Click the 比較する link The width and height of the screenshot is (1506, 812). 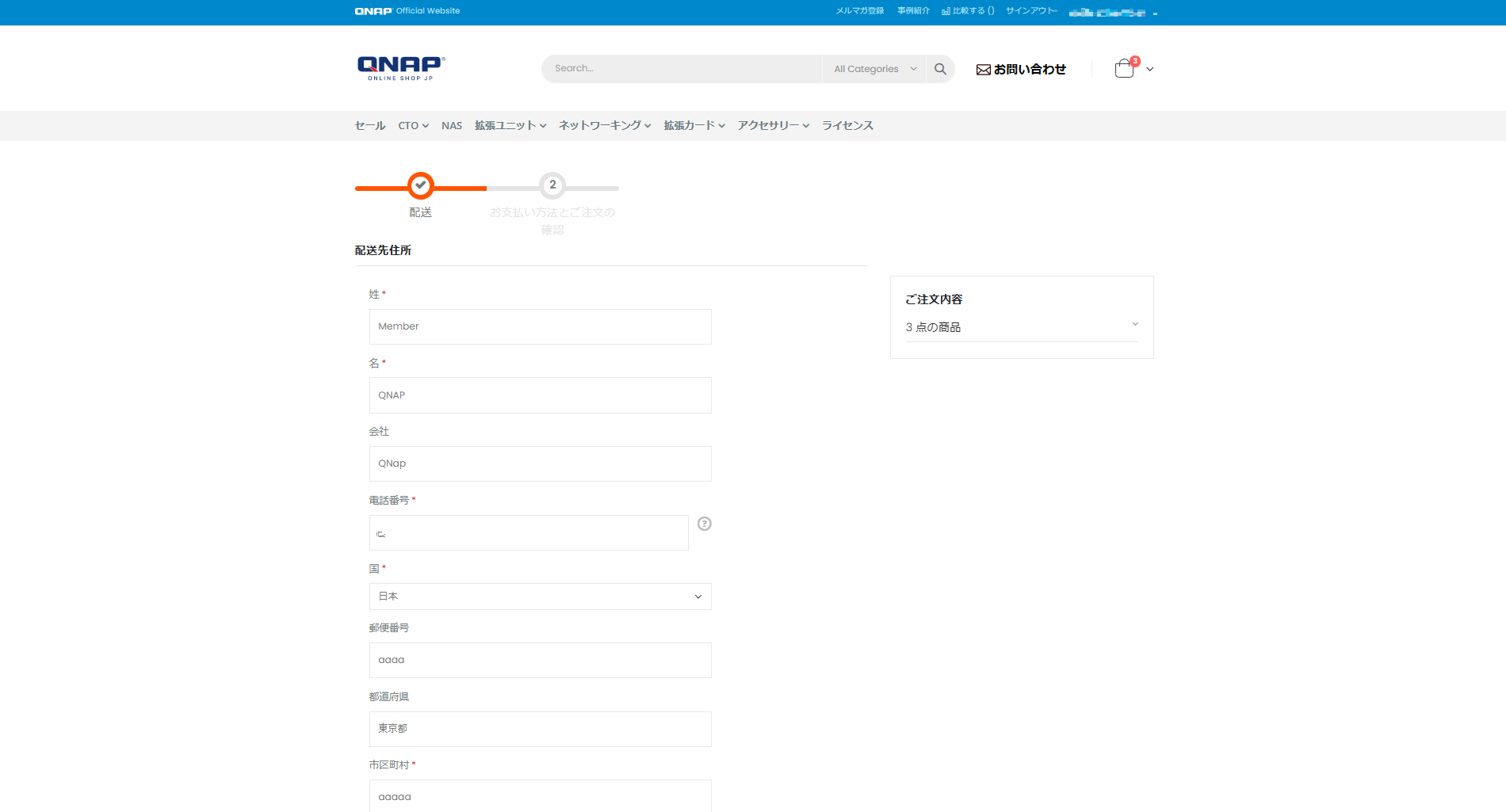[973, 11]
